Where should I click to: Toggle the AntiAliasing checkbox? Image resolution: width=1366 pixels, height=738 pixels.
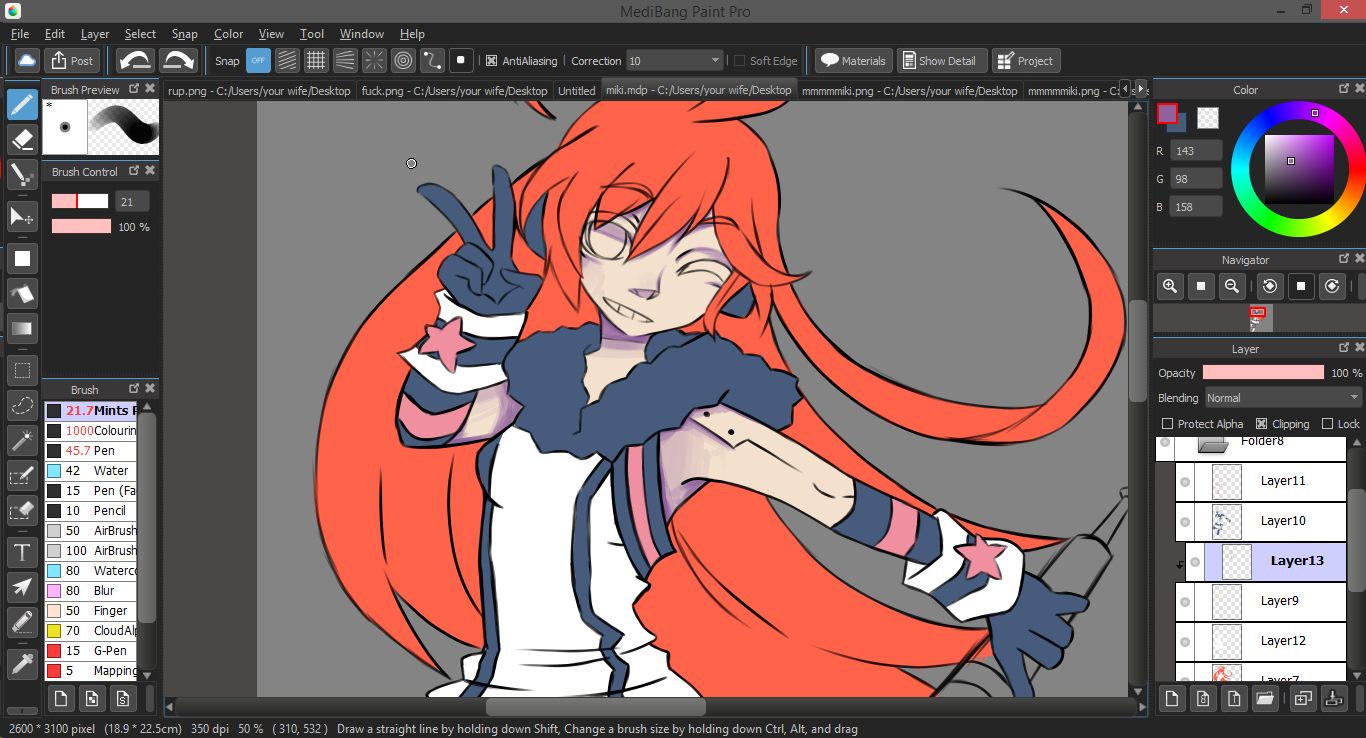click(491, 61)
